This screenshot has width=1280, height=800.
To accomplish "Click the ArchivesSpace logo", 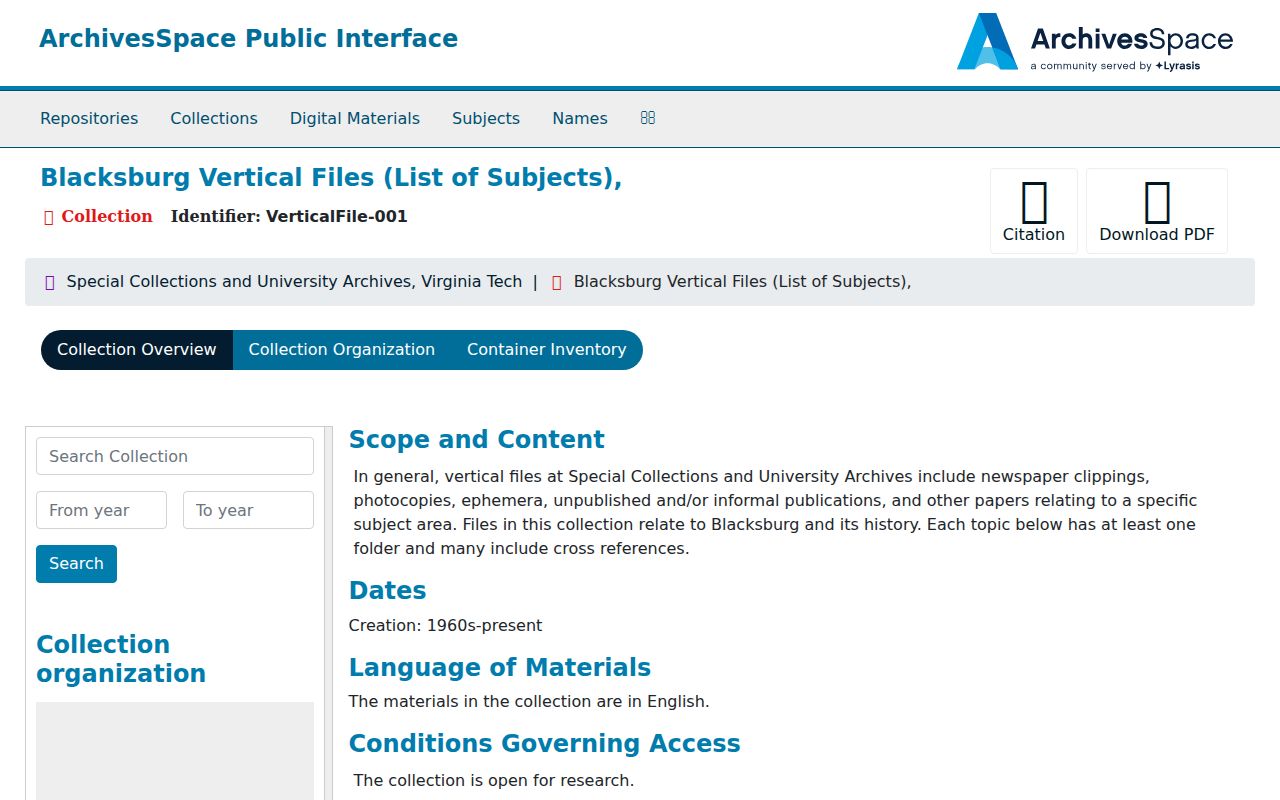I will click(x=1095, y=42).
